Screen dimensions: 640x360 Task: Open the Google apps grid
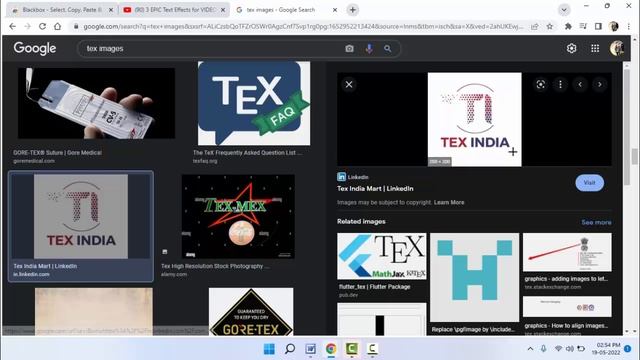[595, 48]
